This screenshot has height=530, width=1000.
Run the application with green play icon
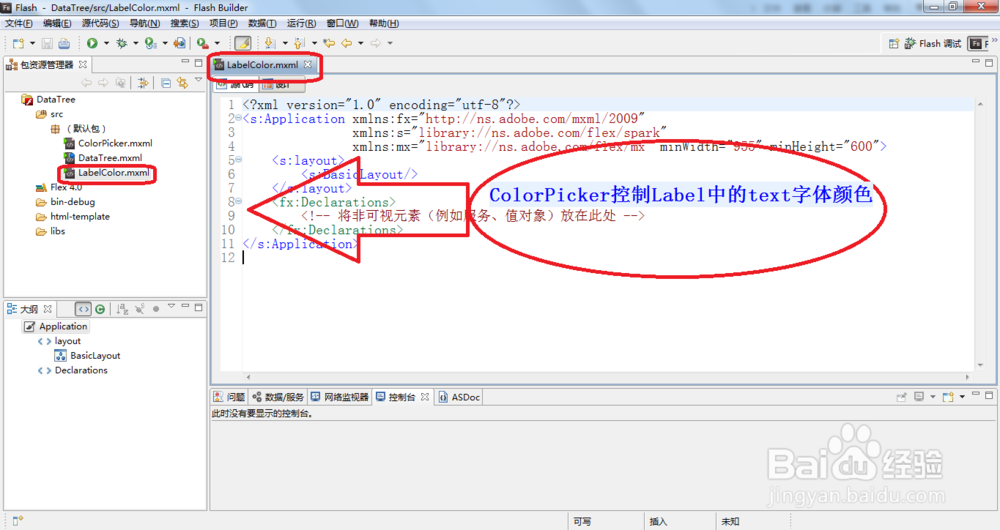92,43
